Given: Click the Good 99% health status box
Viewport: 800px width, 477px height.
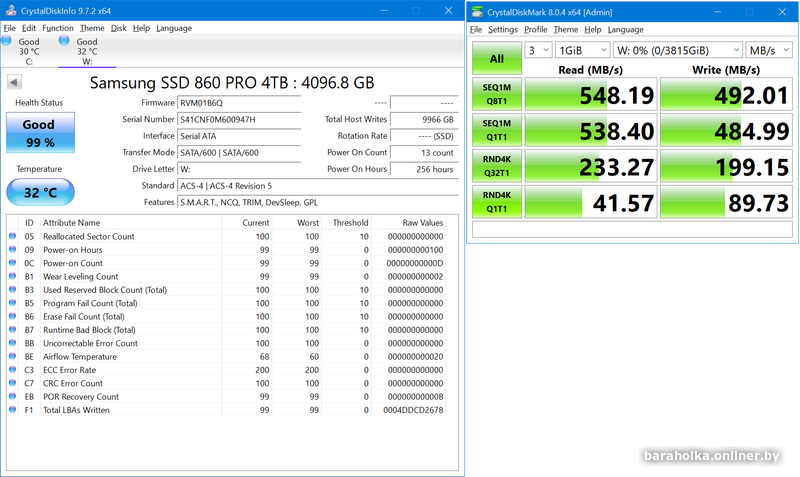Looking at the screenshot, I should [39, 132].
